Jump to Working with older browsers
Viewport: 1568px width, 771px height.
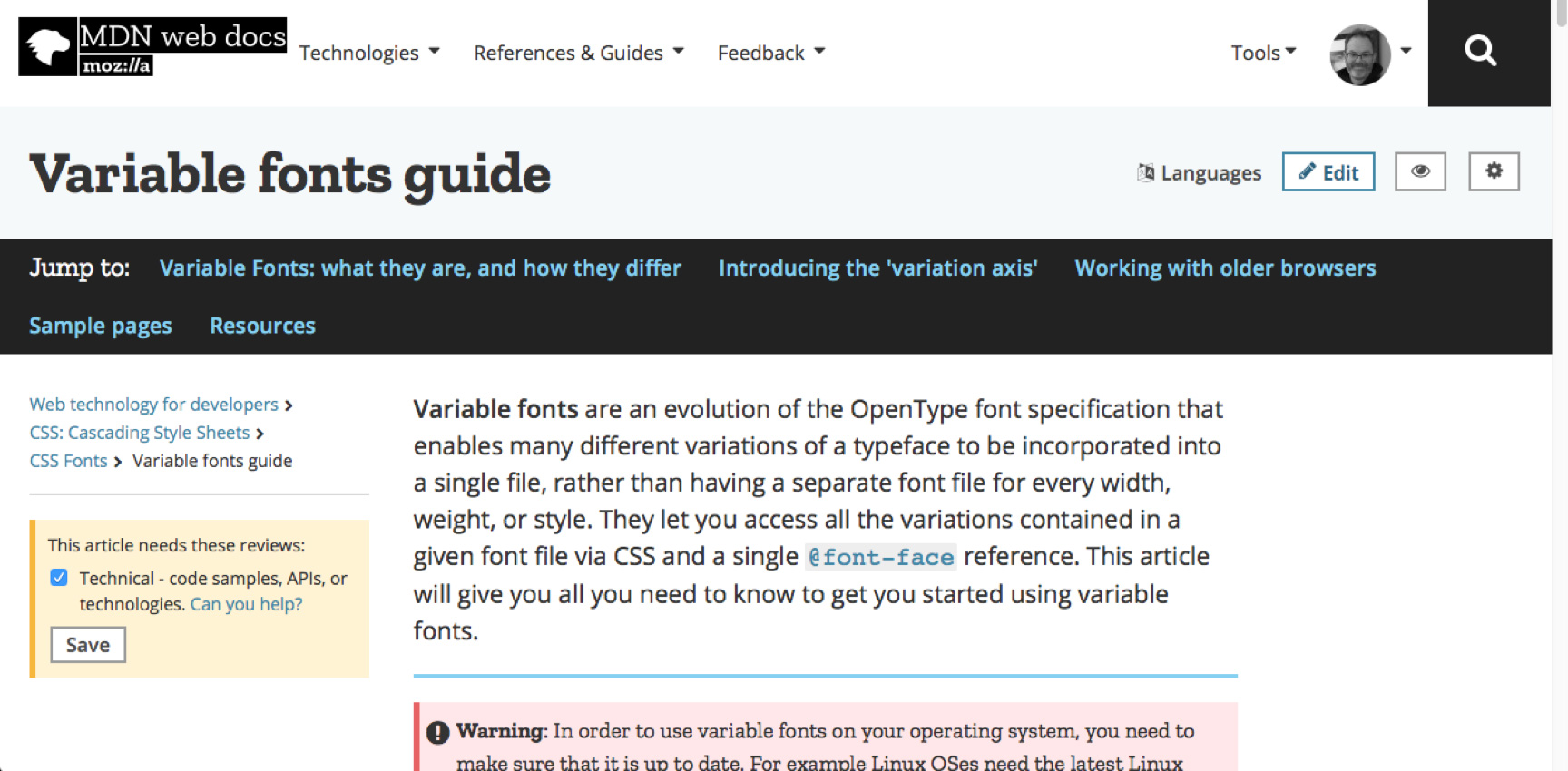(x=1225, y=268)
